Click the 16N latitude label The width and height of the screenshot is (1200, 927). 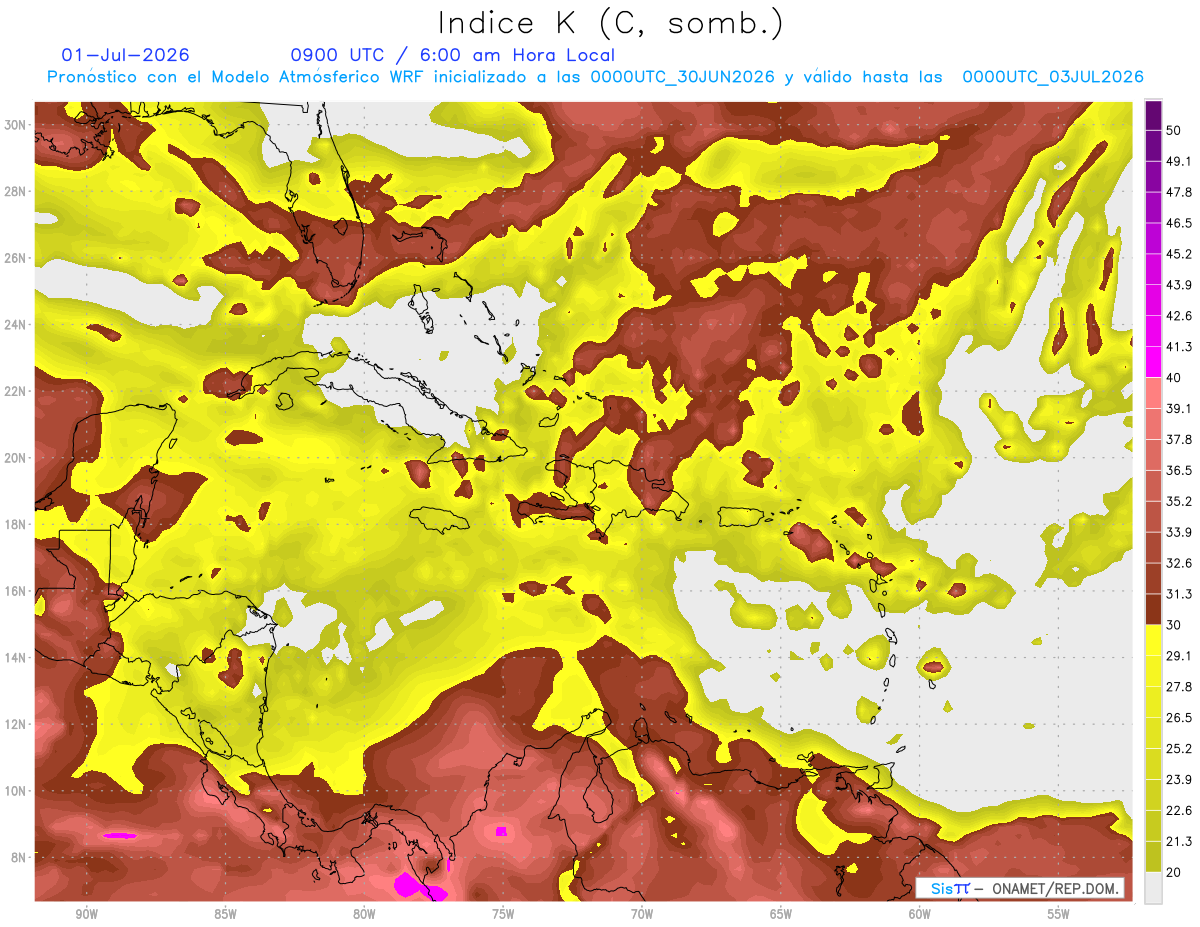point(17,591)
